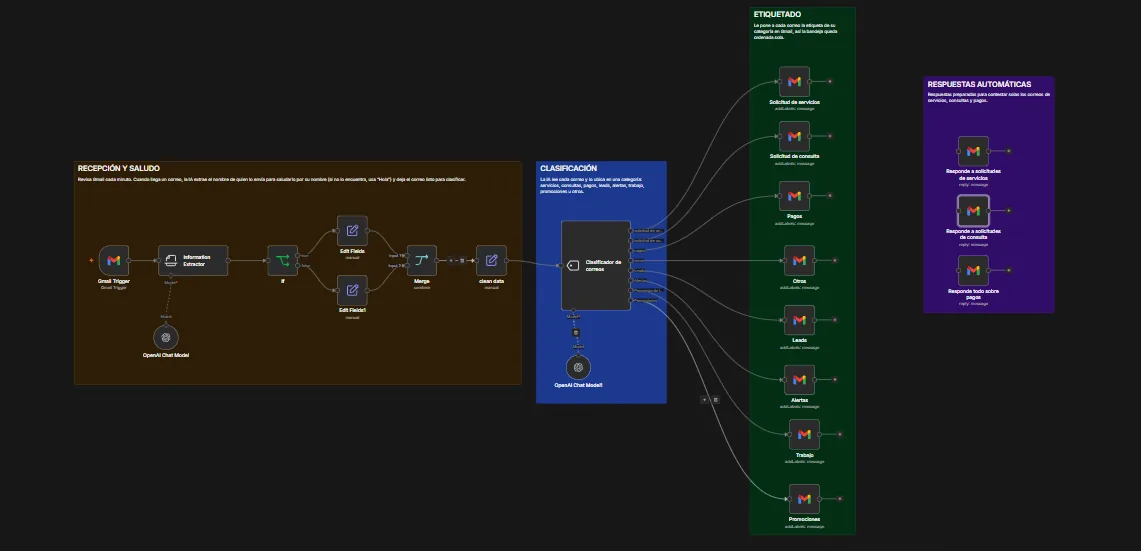The width and height of the screenshot is (1141, 551).
Task: Click Clasificador de correos Model sub-connection port
Action: [x=574, y=311]
